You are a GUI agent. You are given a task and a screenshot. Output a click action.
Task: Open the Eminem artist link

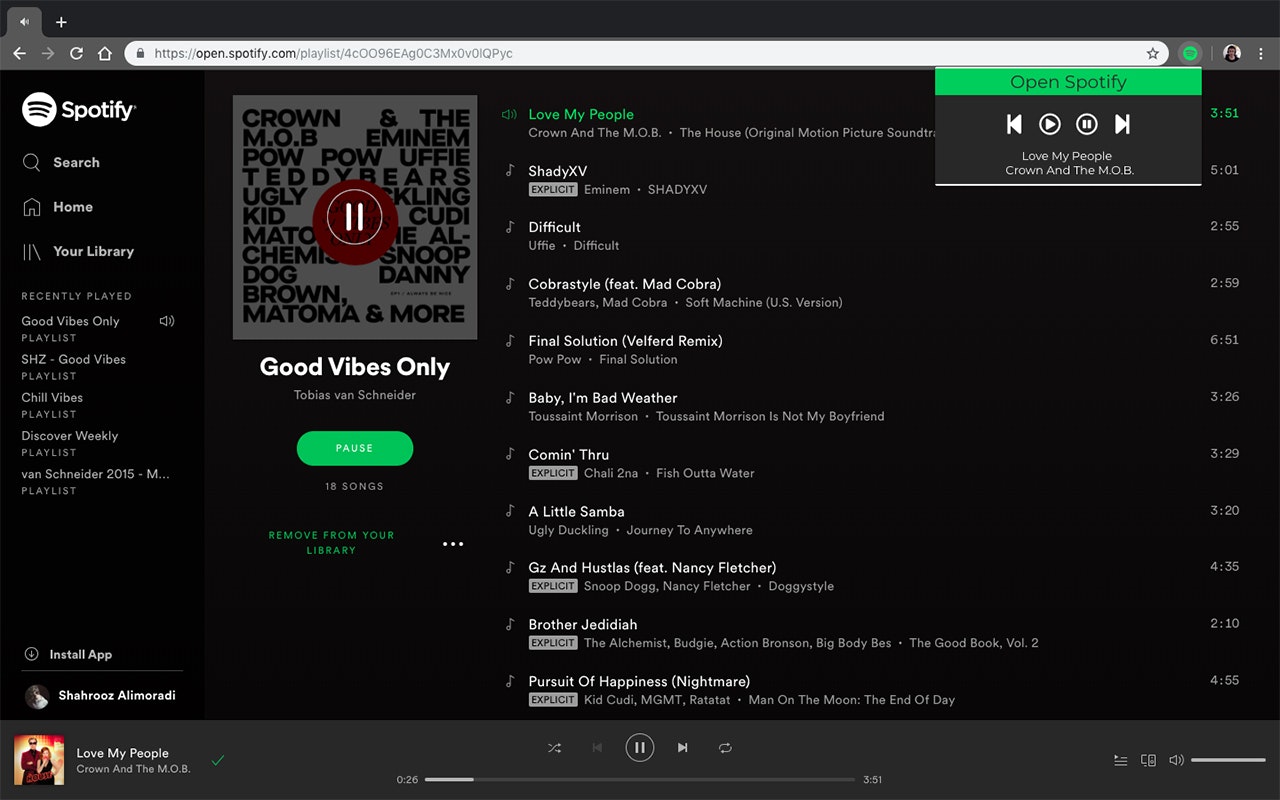607,189
